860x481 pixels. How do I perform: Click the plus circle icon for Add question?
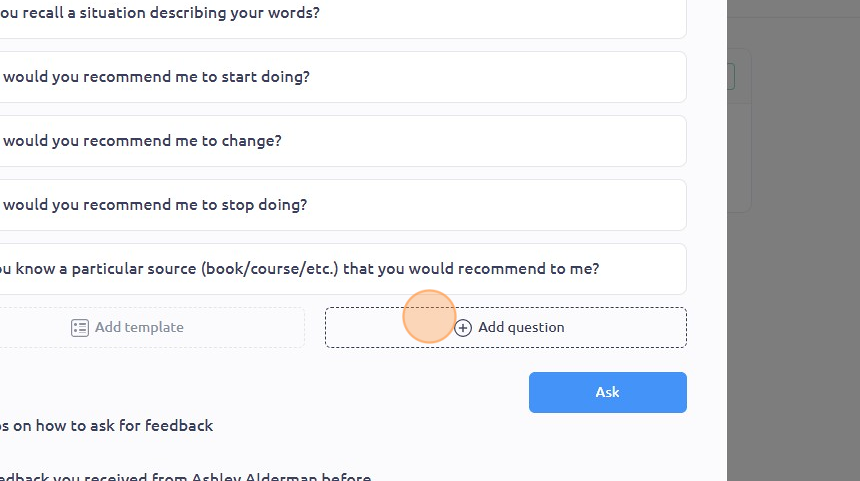click(x=463, y=328)
